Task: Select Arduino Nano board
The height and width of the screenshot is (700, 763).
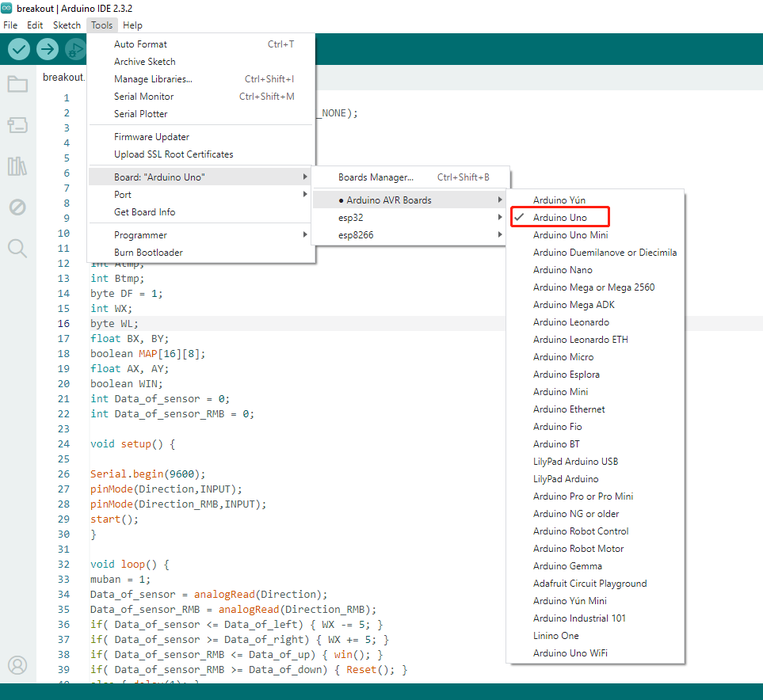Action: click(x=595, y=270)
